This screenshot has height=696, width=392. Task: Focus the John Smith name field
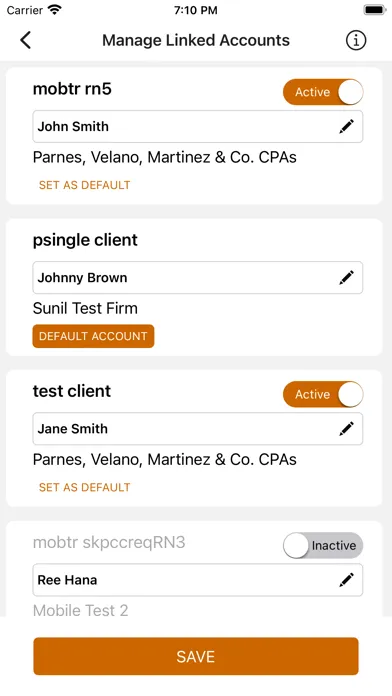(198, 127)
